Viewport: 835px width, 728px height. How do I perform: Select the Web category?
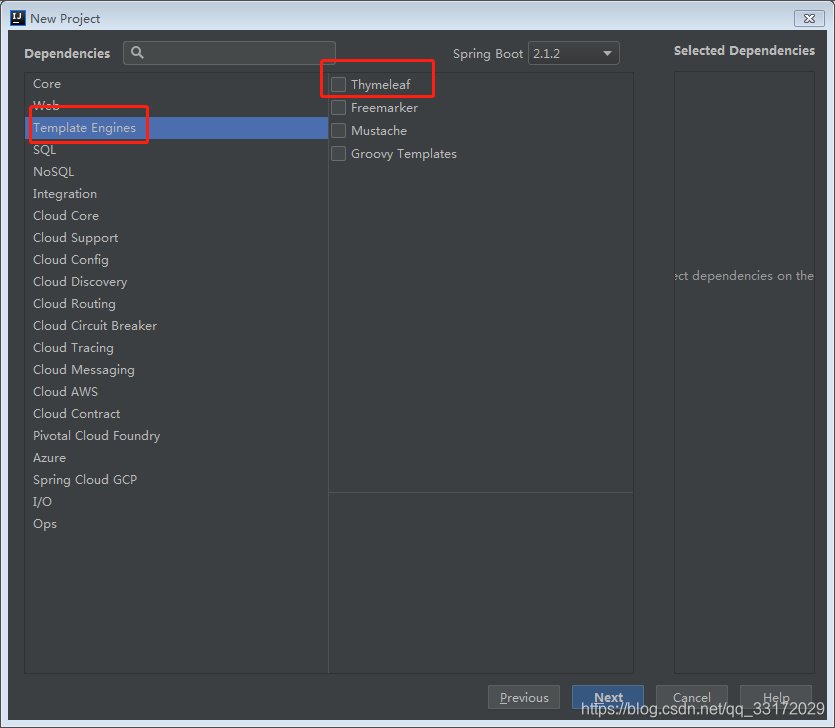pyautogui.click(x=176, y=105)
